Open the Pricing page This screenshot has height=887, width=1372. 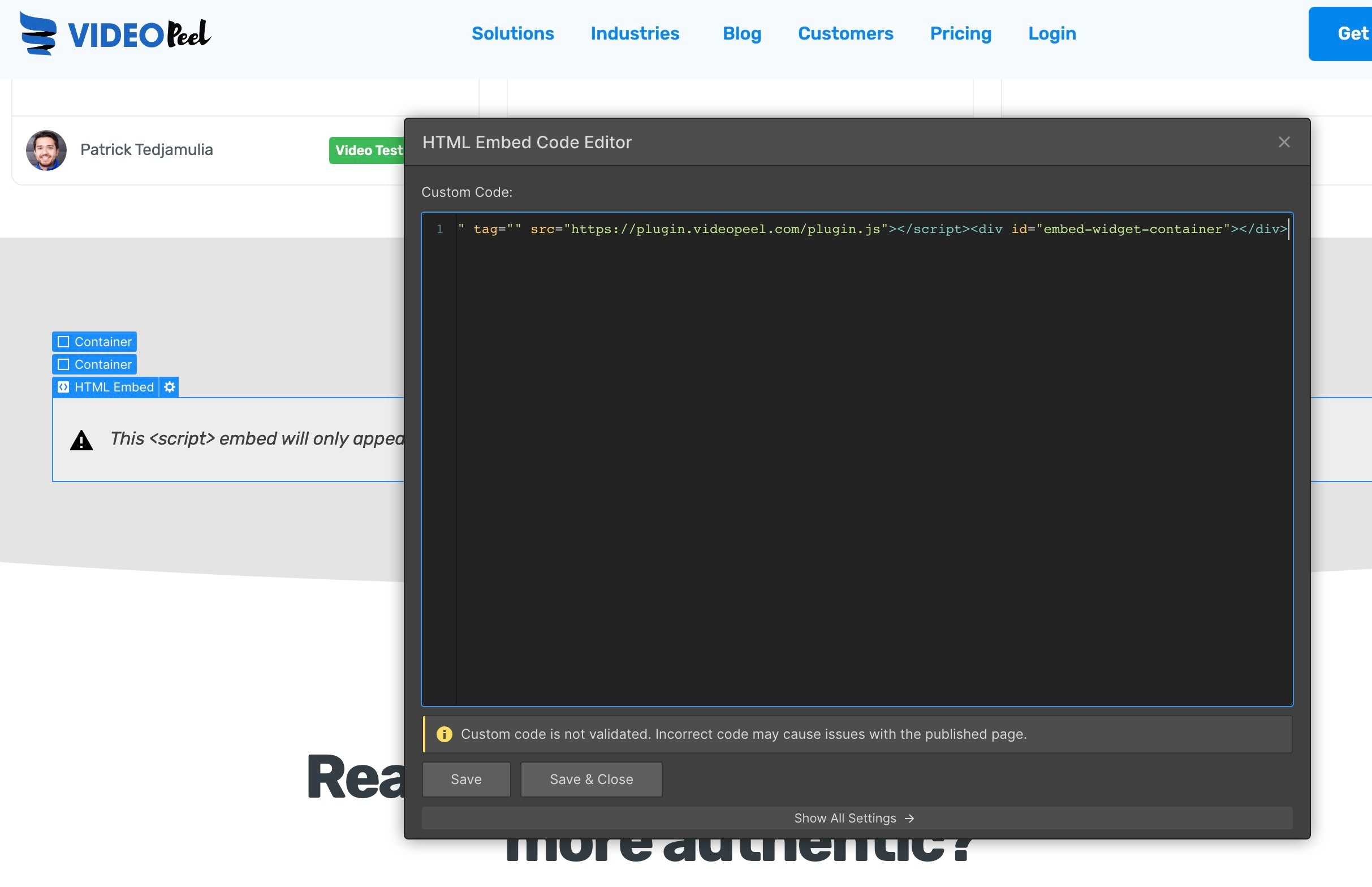point(960,33)
